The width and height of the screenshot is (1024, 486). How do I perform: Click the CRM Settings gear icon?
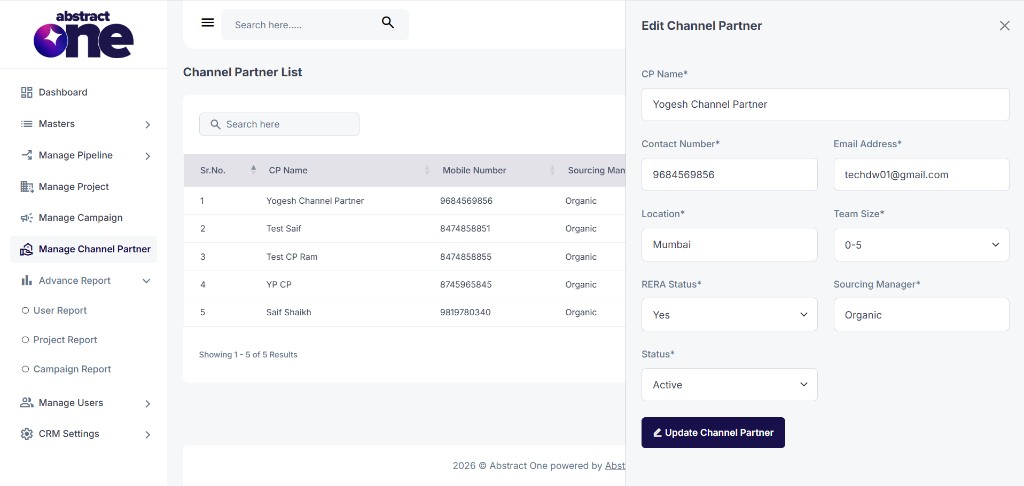point(27,434)
